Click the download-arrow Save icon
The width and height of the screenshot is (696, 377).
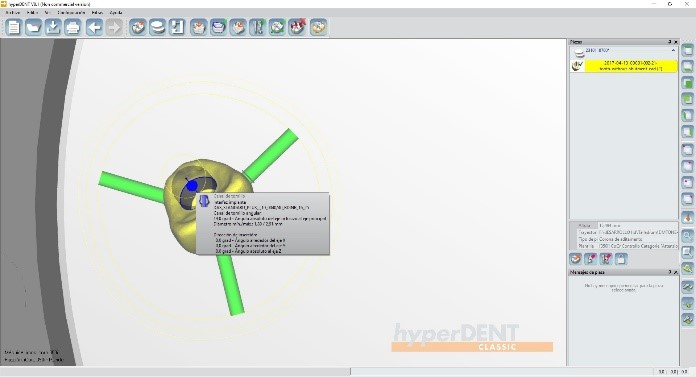click(x=53, y=28)
